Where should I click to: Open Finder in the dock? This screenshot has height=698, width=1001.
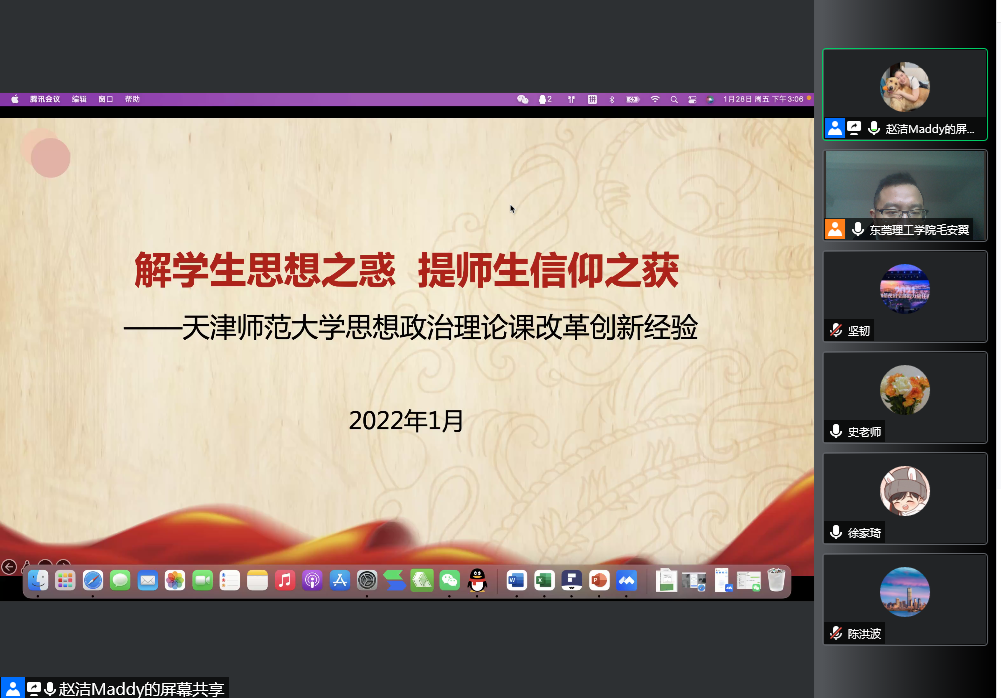pyautogui.click(x=38, y=580)
